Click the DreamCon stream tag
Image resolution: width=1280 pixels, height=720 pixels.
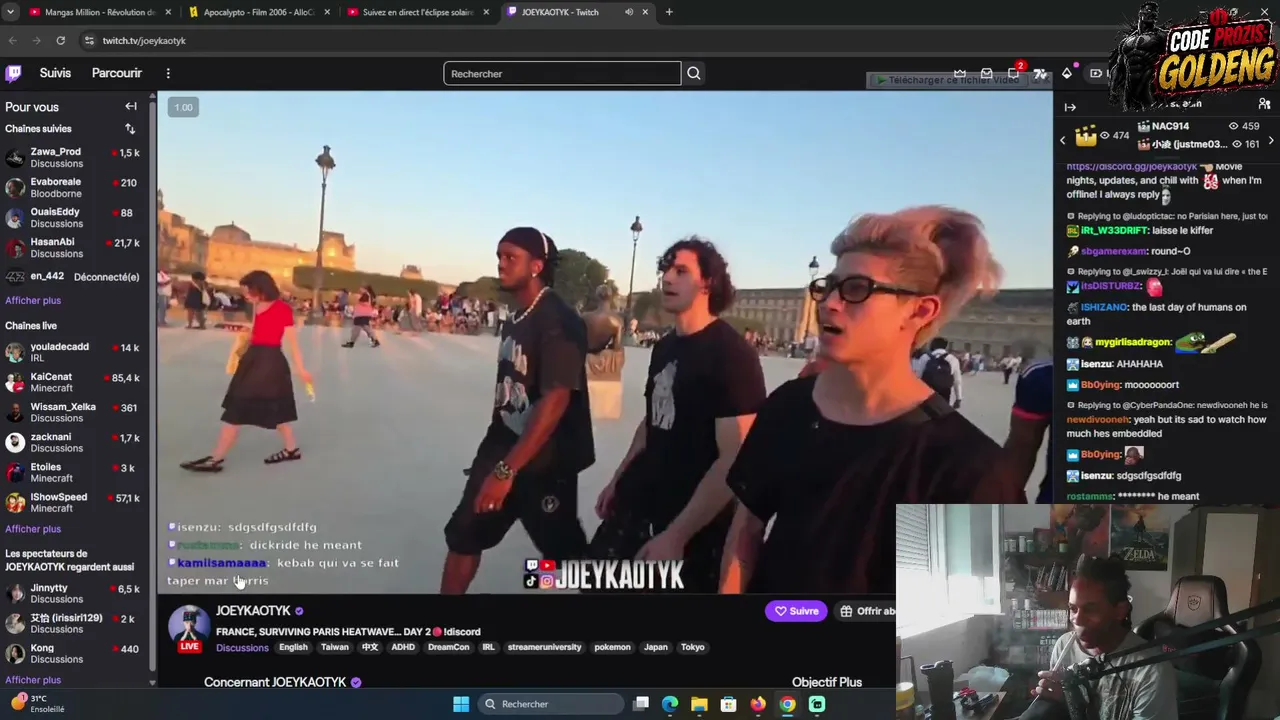click(448, 647)
